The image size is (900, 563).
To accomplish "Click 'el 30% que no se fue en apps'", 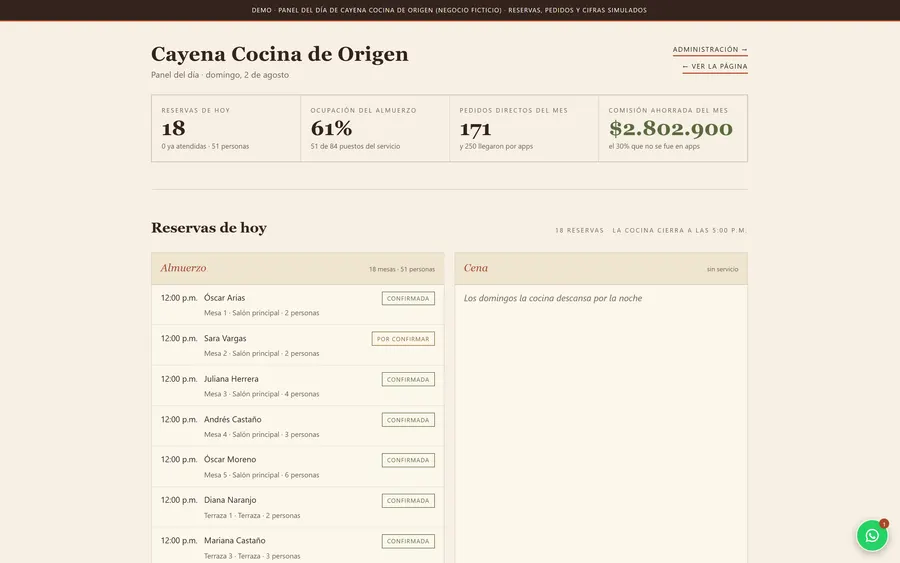I will [x=654, y=146].
